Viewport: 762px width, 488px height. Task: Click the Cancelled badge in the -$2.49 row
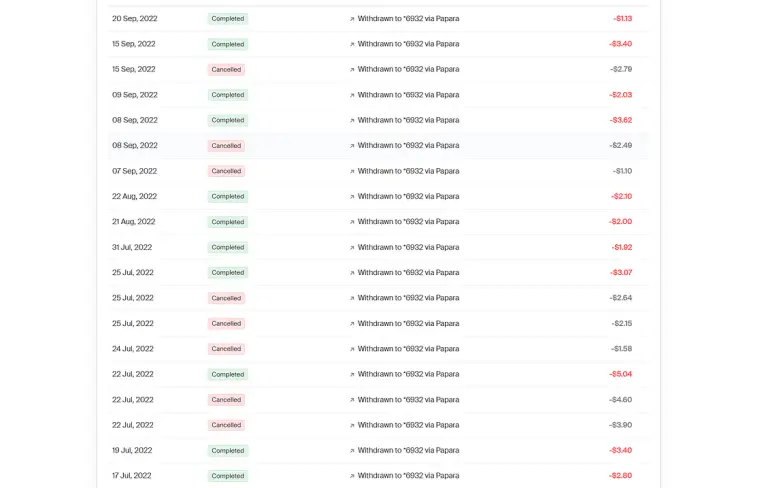point(226,146)
